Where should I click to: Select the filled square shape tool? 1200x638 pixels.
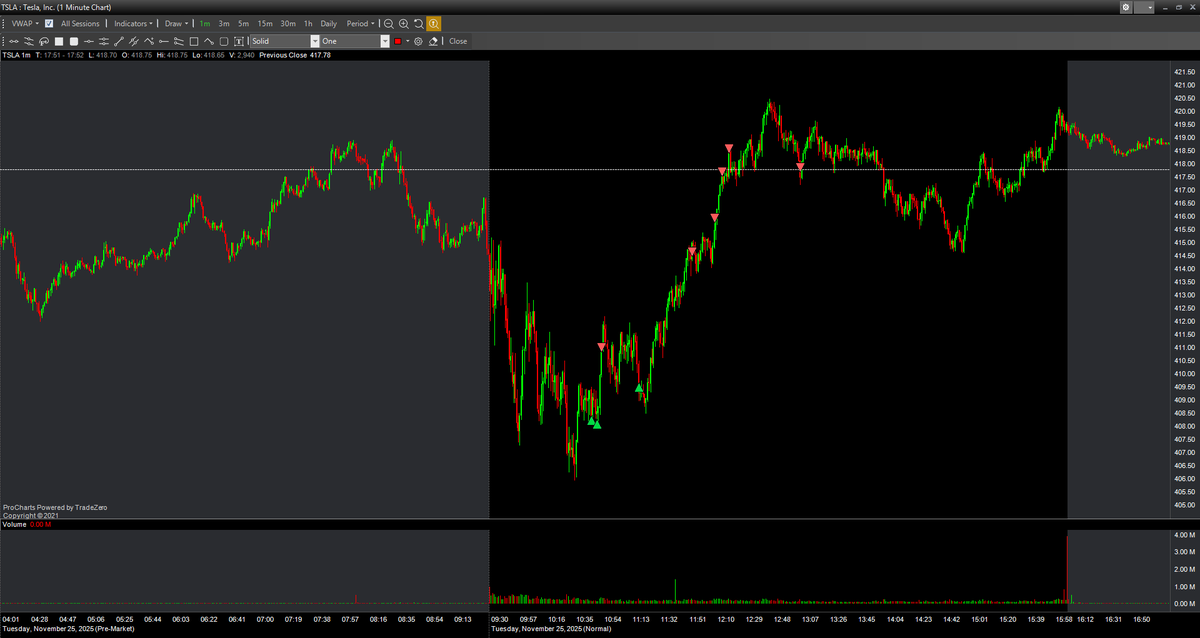click(x=59, y=41)
